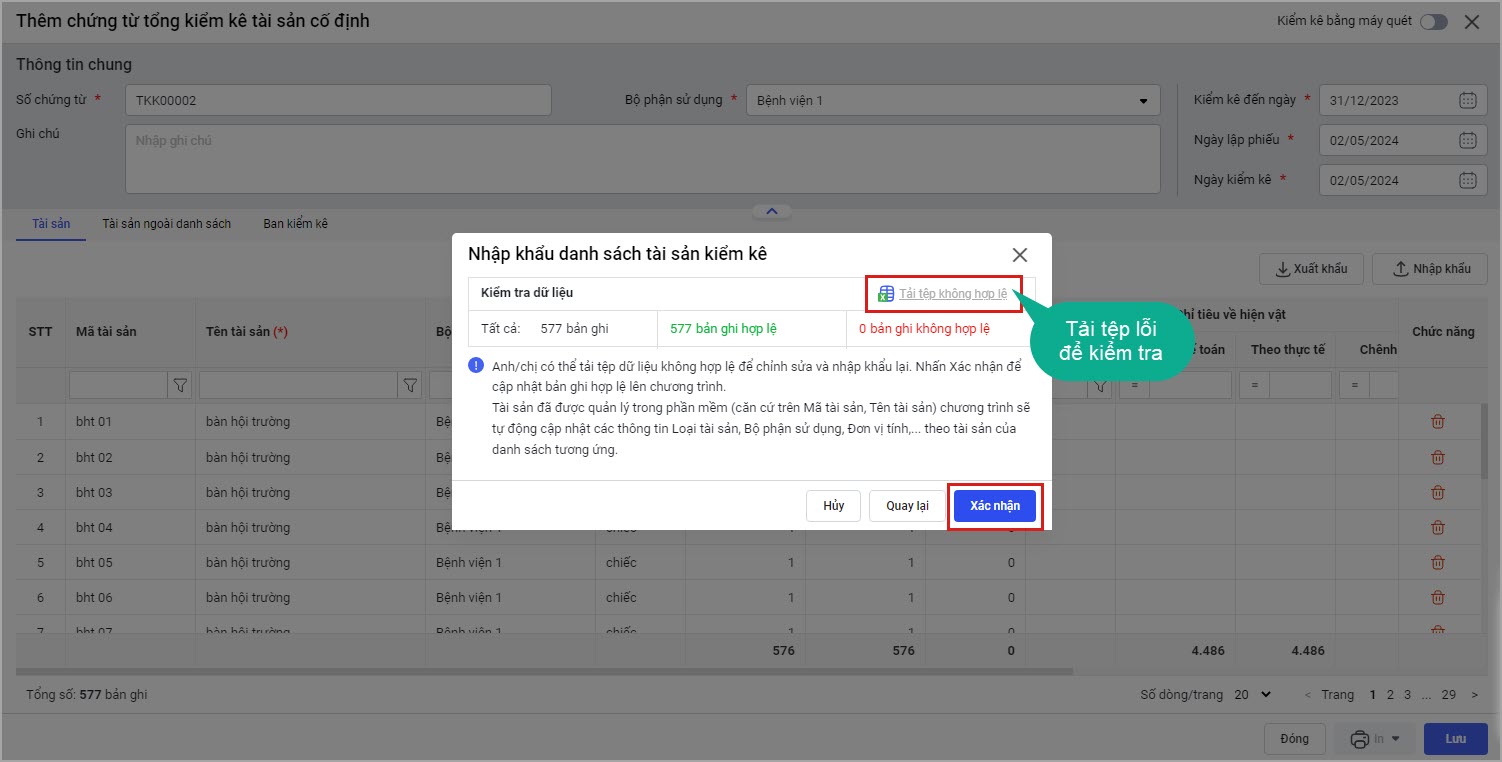Click the equals filter operator under Chênh column

click(x=1356, y=385)
